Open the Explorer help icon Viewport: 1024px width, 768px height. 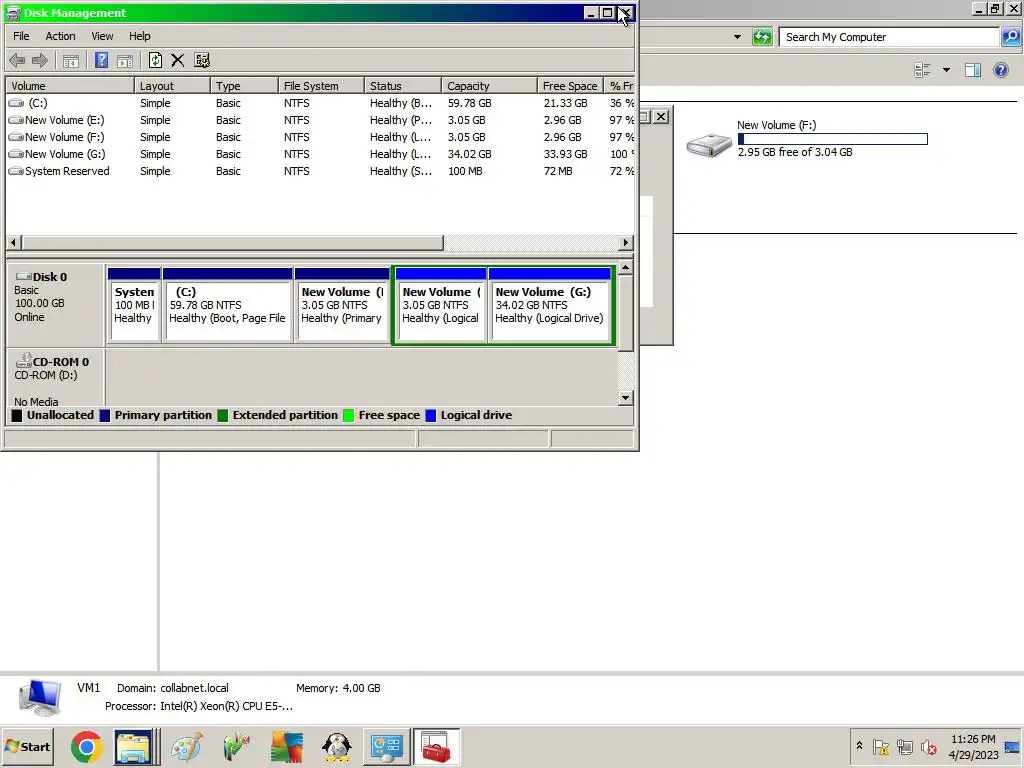coord(1001,70)
